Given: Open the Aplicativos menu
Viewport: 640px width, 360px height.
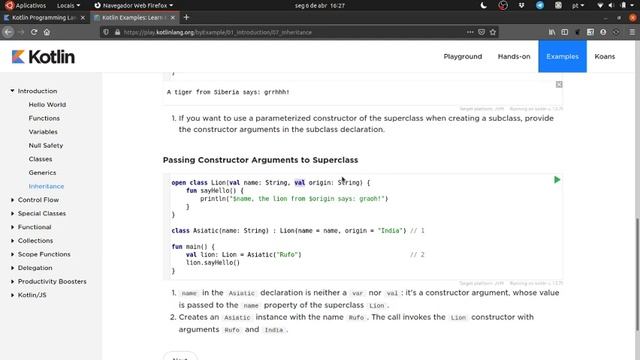Looking at the screenshot, I should pyautogui.click(x=26, y=5).
